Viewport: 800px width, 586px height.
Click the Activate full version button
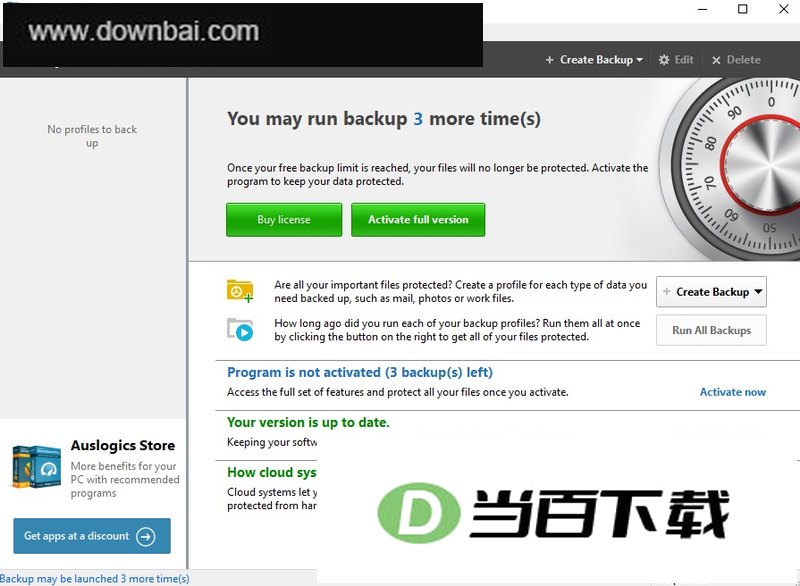coord(418,220)
